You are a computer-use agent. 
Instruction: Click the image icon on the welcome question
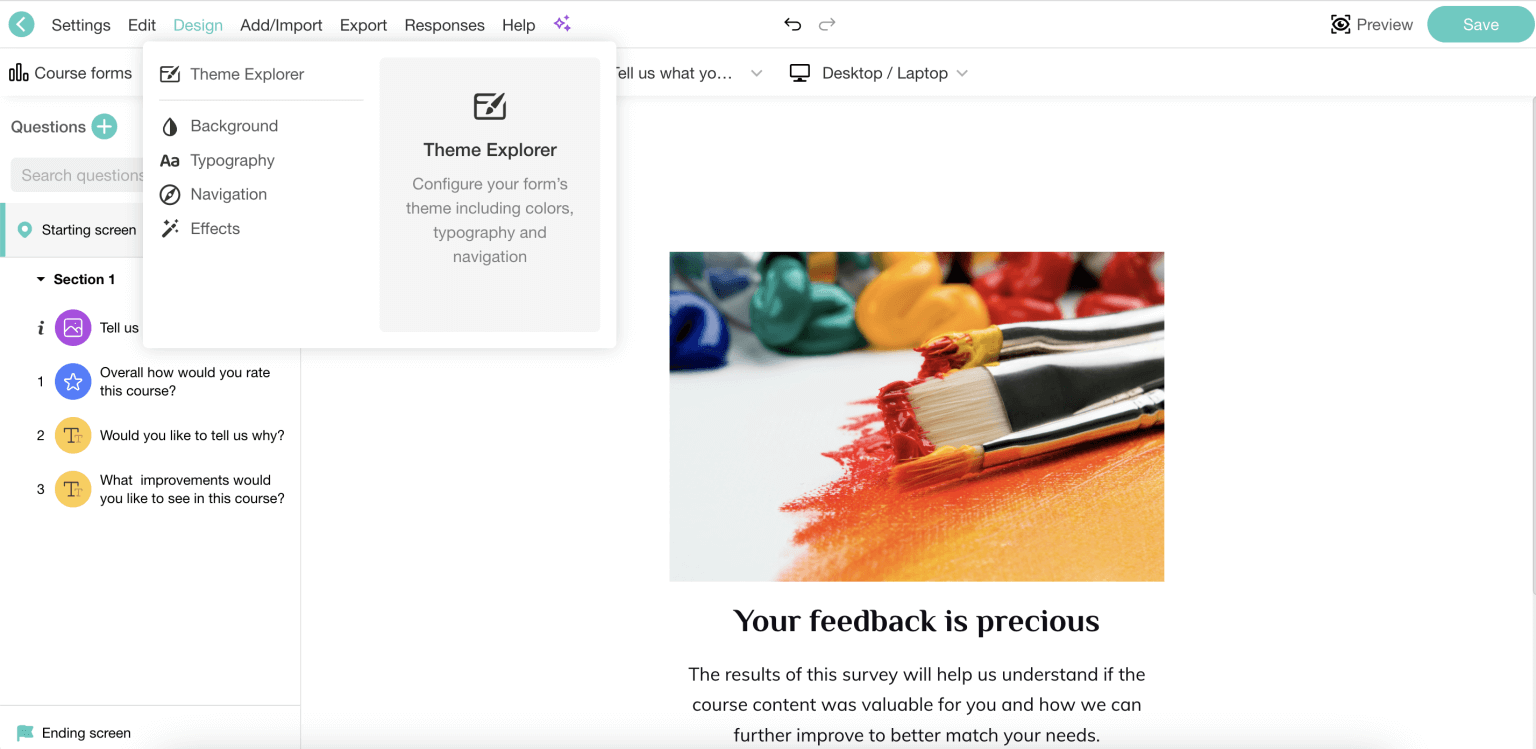point(72,327)
